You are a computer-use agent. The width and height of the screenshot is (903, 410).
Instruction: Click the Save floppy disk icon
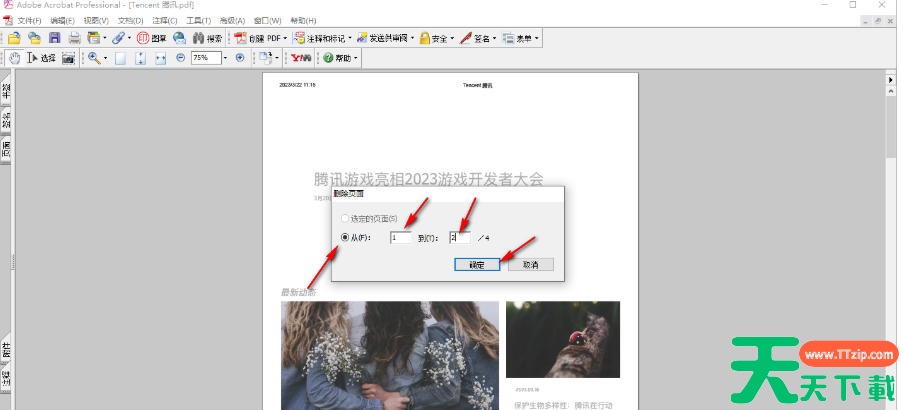pyautogui.click(x=54, y=38)
